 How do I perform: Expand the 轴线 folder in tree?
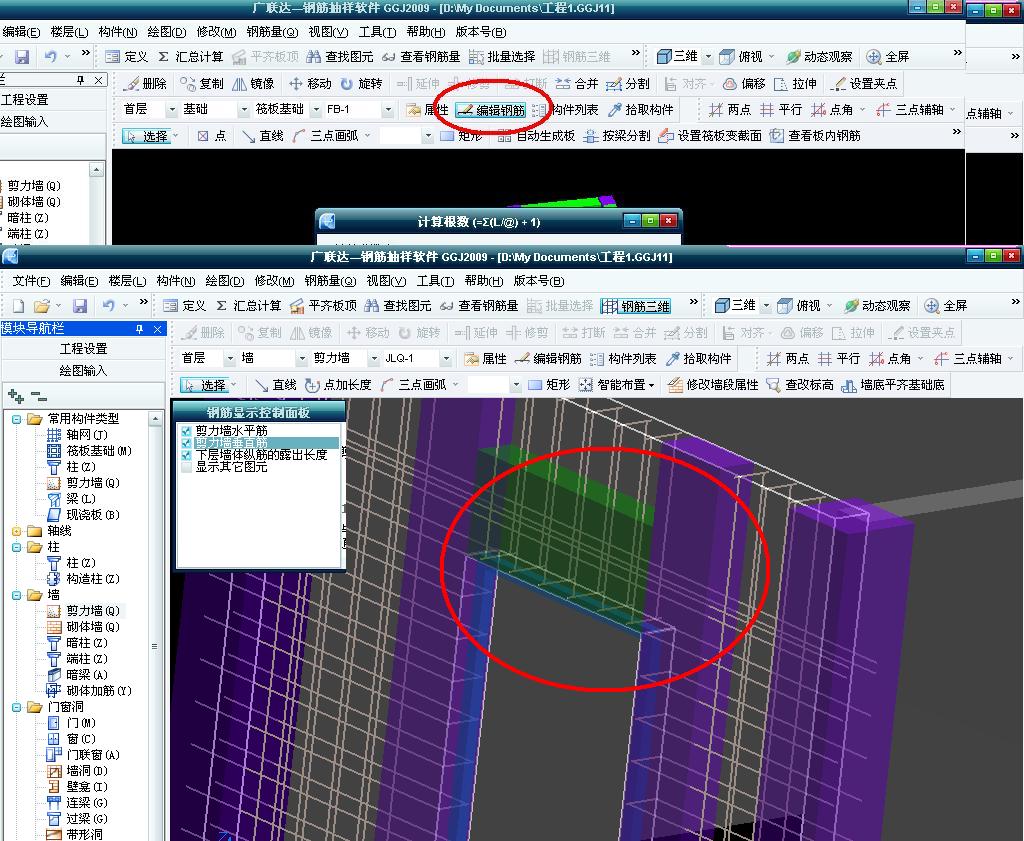pos(17,531)
